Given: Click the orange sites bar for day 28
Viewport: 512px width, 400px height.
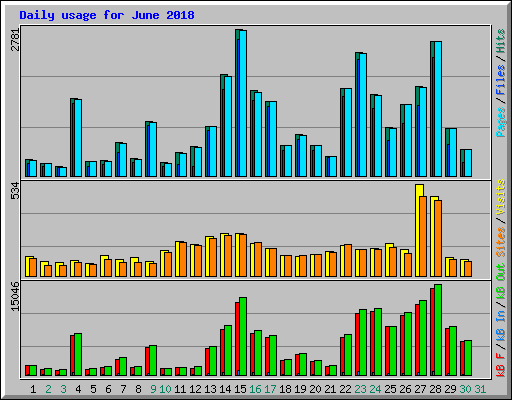Looking at the screenshot, I should click(438, 238).
